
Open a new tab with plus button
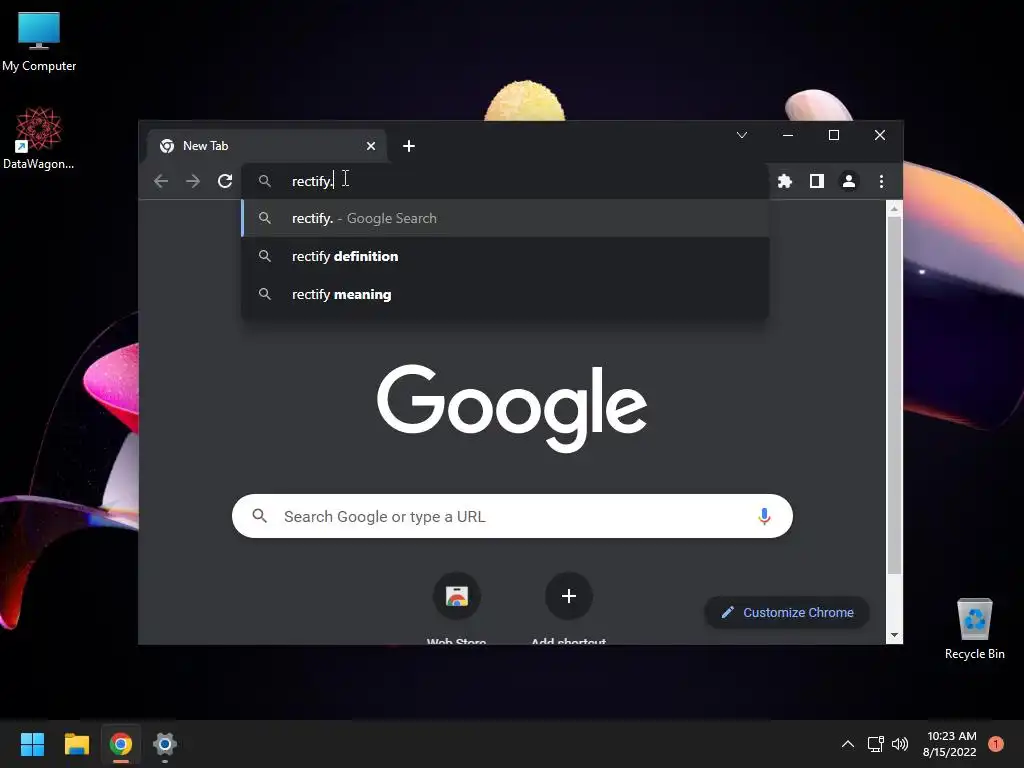(409, 146)
